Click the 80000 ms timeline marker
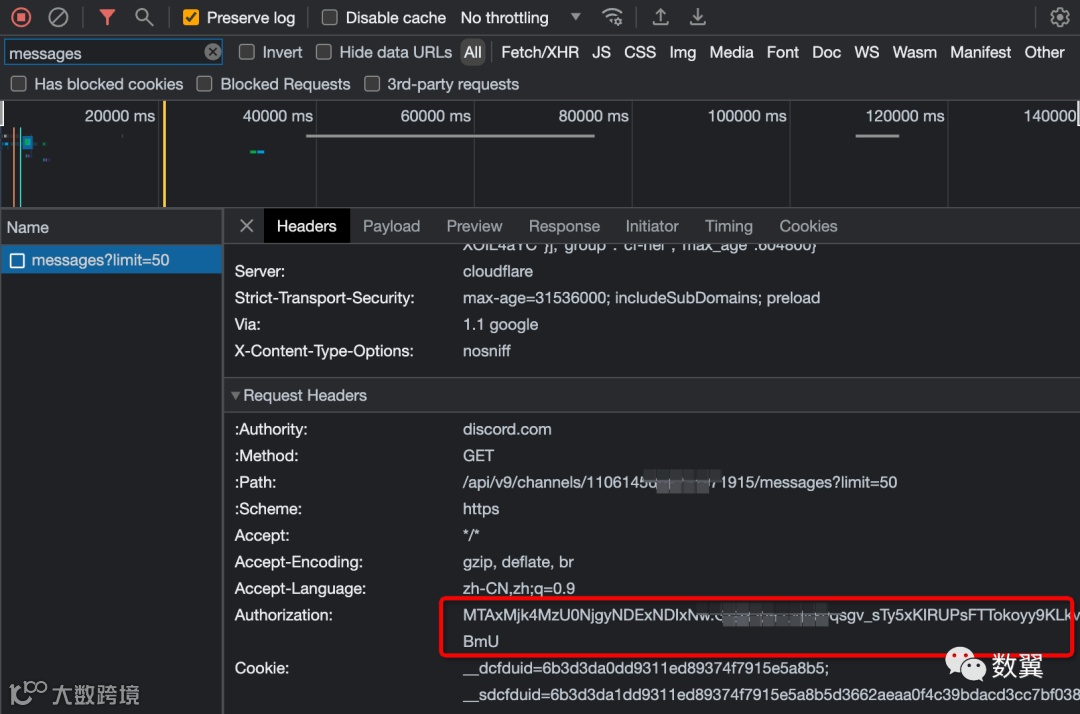Image resolution: width=1080 pixels, height=714 pixels. (x=593, y=116)
